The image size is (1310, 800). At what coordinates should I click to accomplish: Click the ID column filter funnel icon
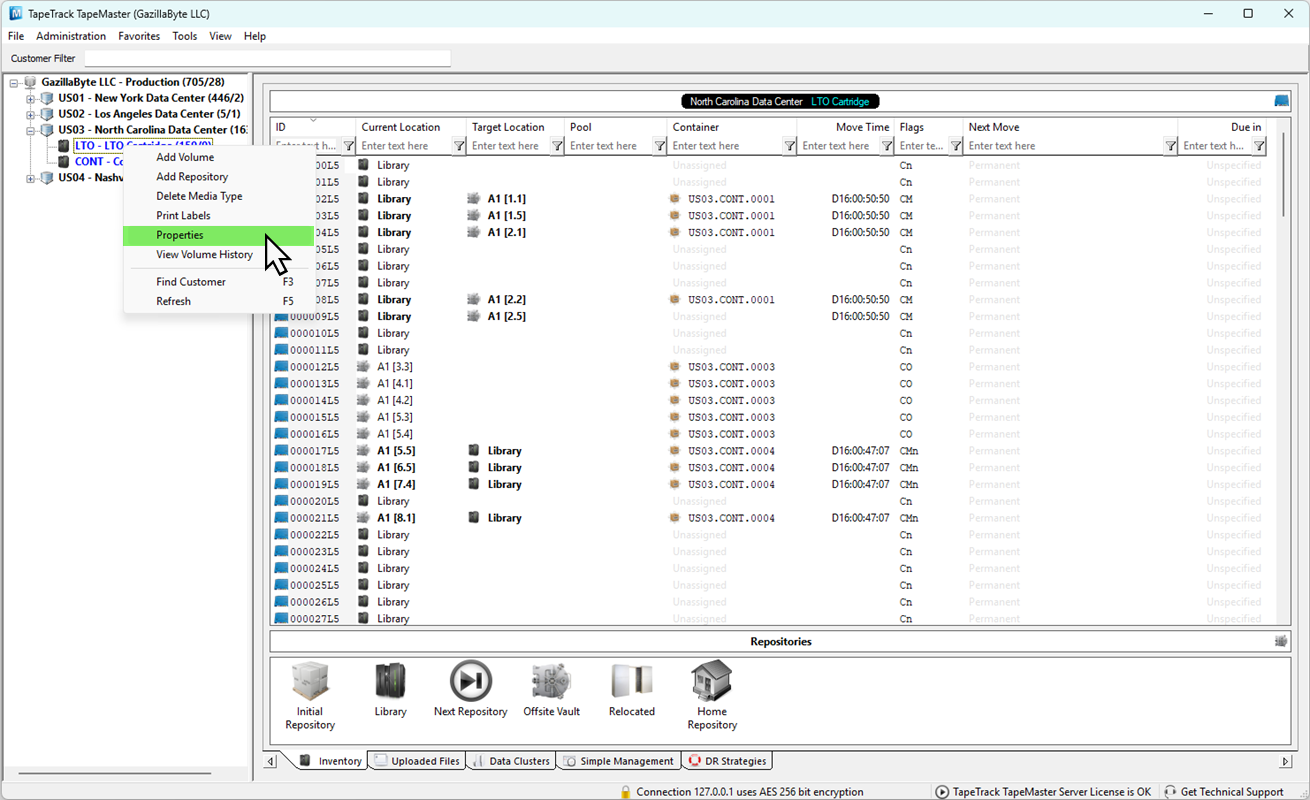[348, 146]
